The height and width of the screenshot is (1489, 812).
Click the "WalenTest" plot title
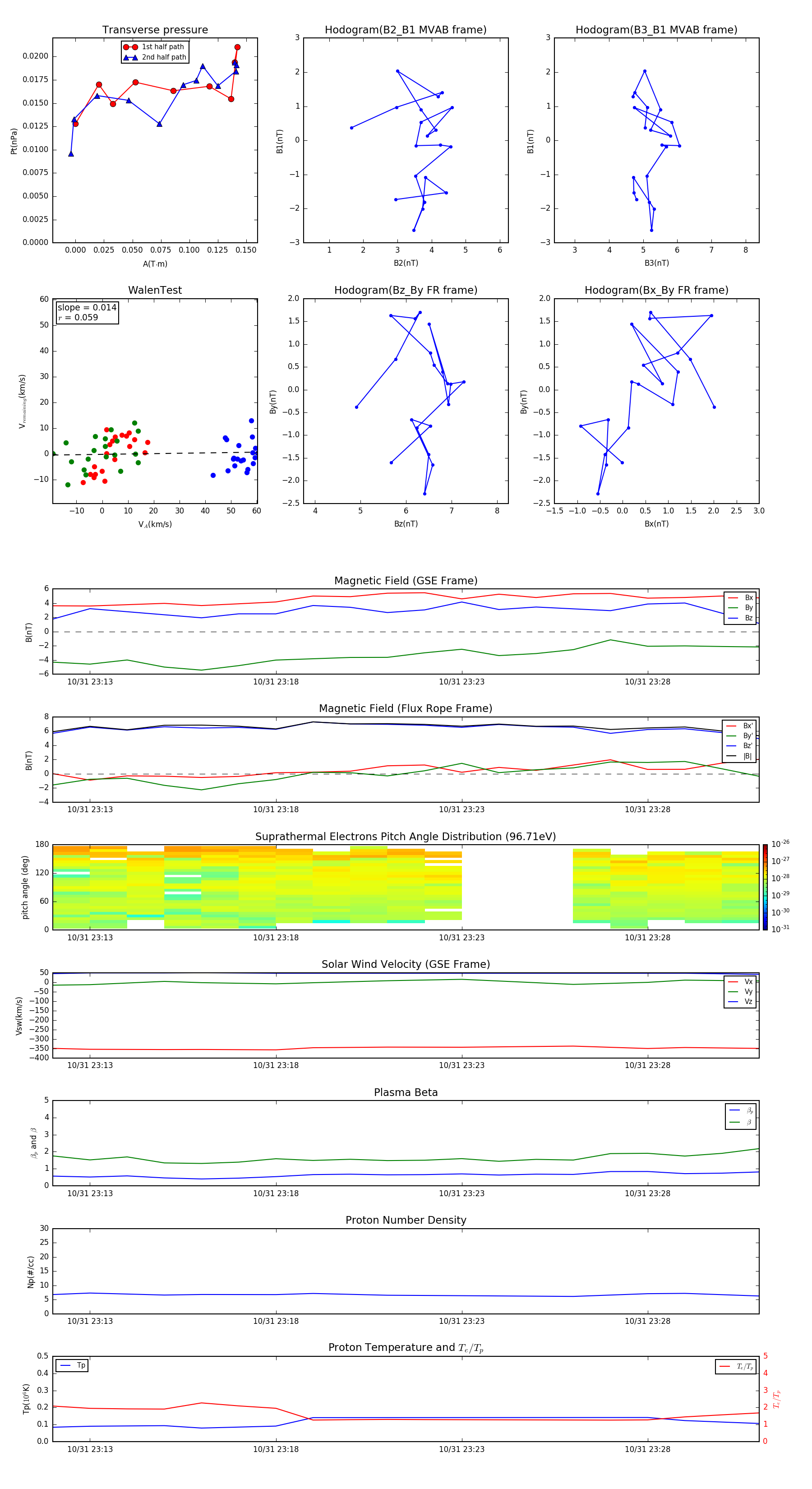155,290
